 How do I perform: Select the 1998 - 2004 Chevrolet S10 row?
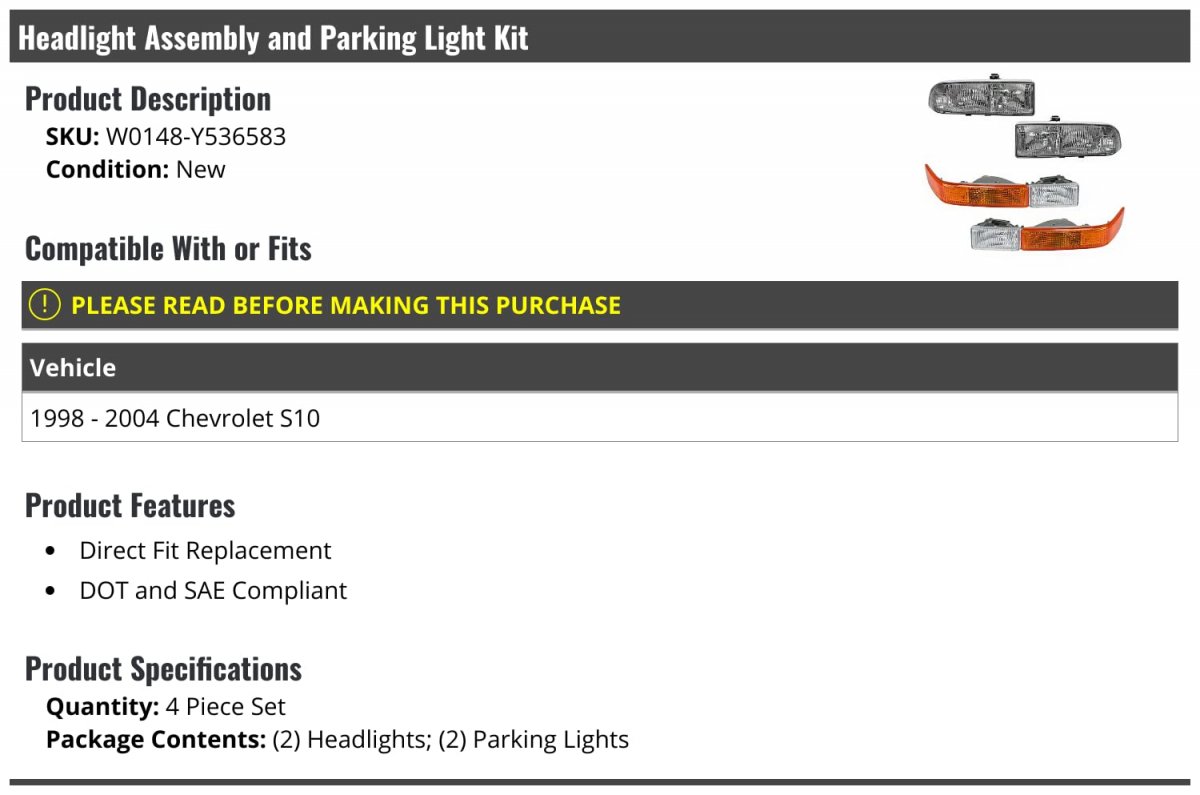(175, 418)
